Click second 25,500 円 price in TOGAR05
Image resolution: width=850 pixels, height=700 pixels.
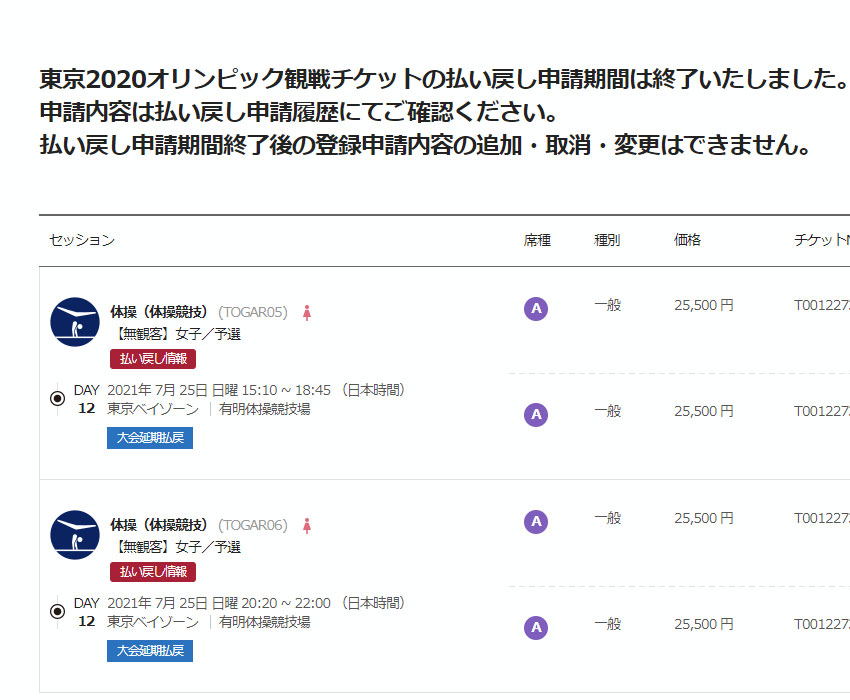704,412
